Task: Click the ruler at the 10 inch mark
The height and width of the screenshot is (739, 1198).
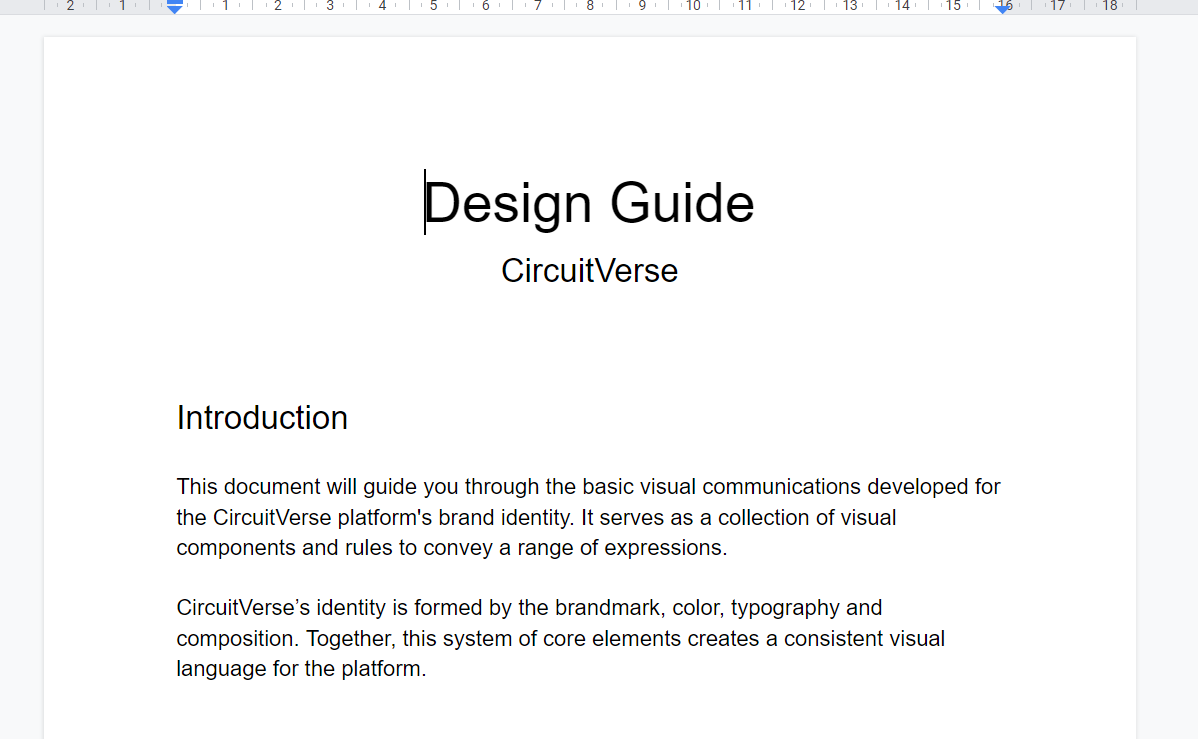Action: coord(694,8)
